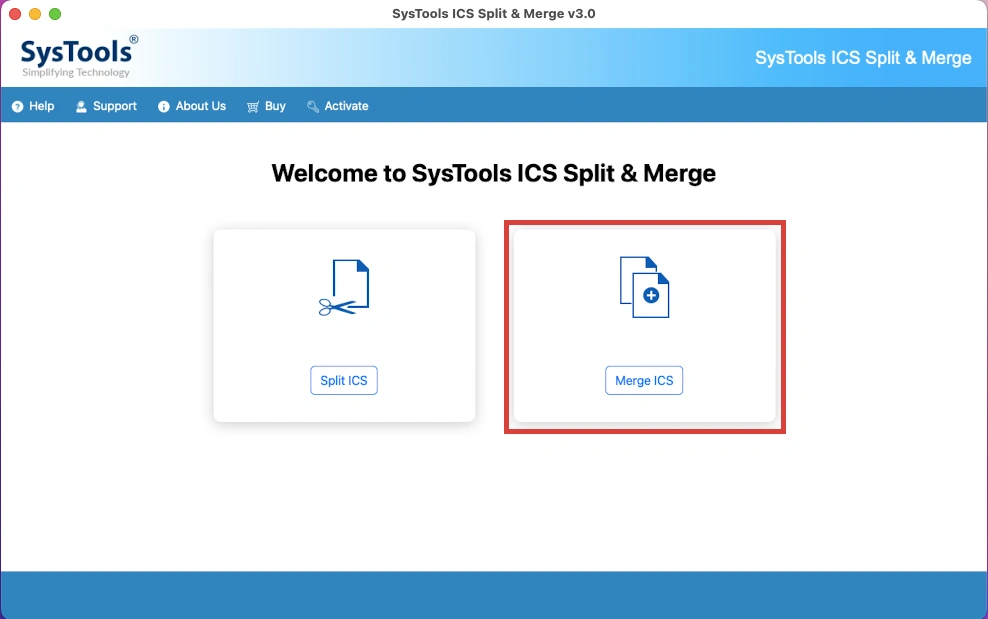This screenshot has width=988, height=619.
Task: Click the Support person icon
Action: click(81, 107)
